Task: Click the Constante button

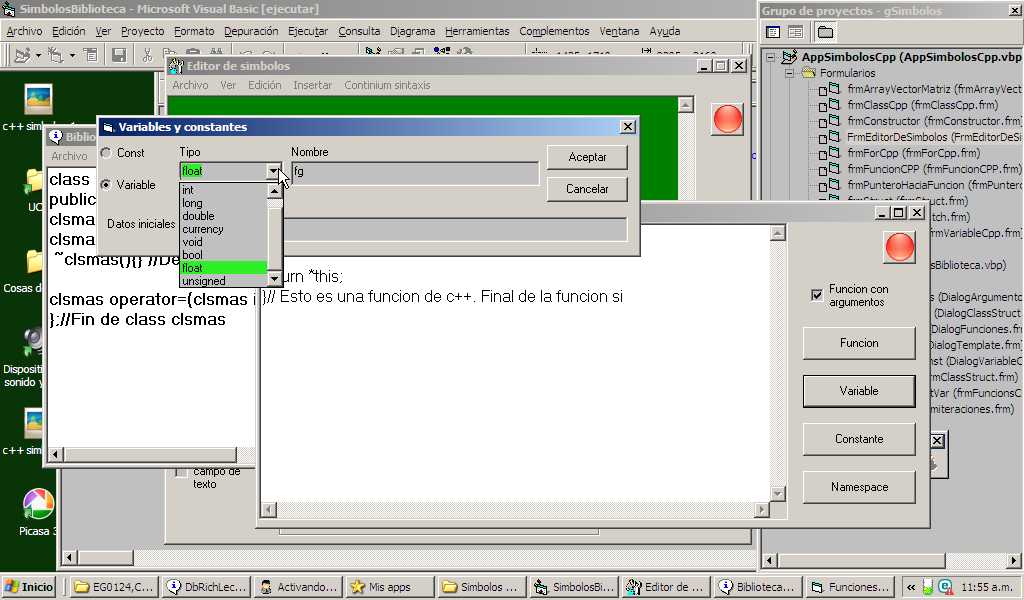Action: 859,439
